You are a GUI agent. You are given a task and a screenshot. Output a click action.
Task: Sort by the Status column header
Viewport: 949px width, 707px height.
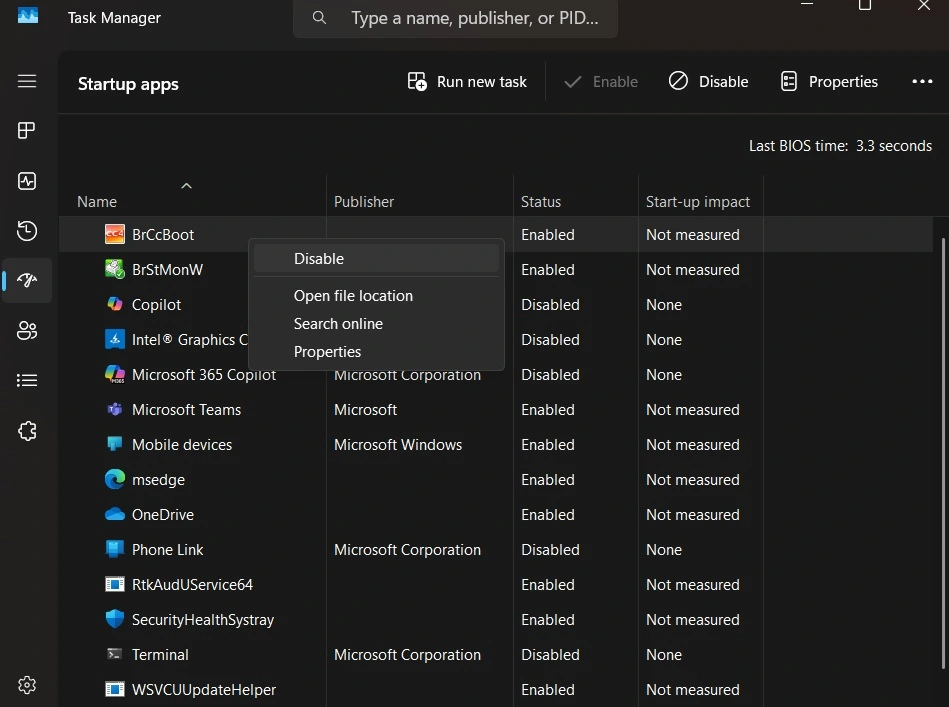coord(540,202)
